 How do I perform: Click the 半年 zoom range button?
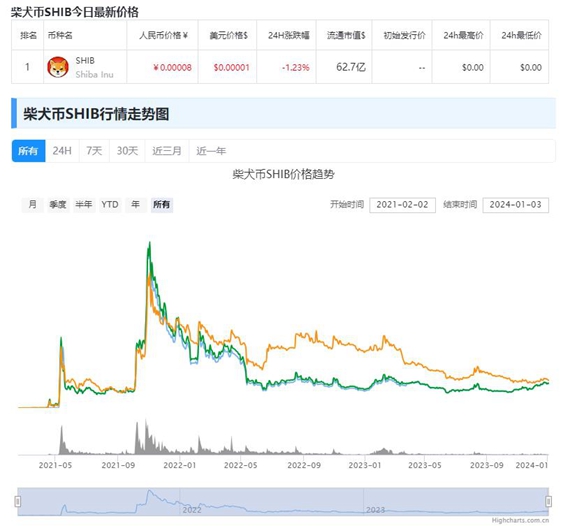click(84, 205)
